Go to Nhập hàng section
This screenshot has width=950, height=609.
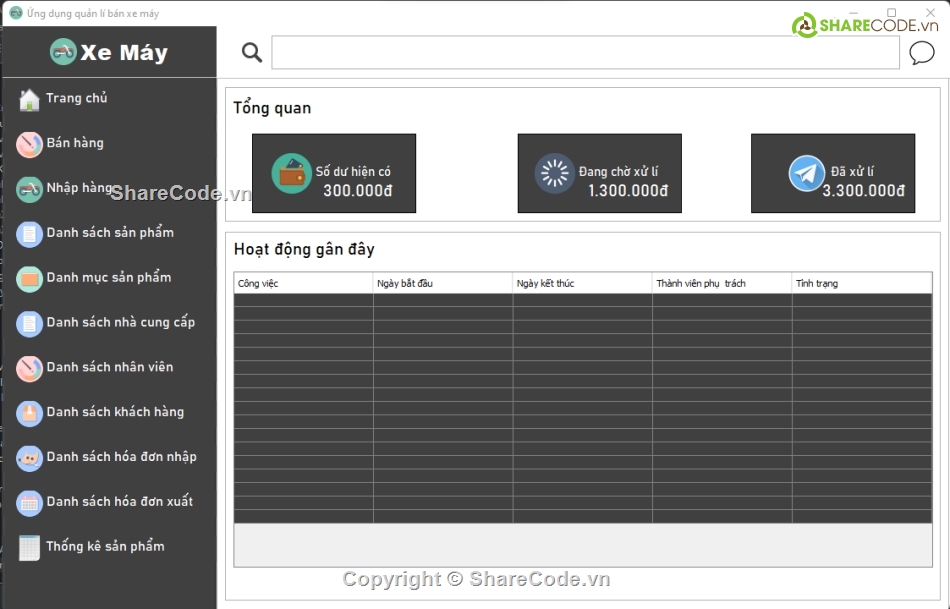pyautogui.click(x=80, y=188)
